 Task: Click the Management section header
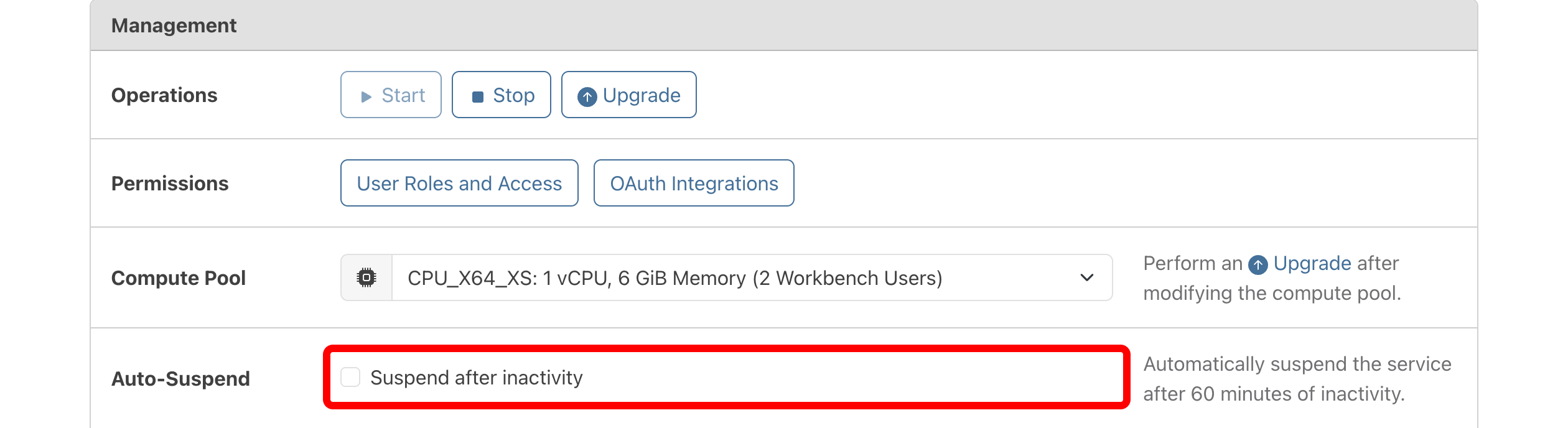pos(174,26)
